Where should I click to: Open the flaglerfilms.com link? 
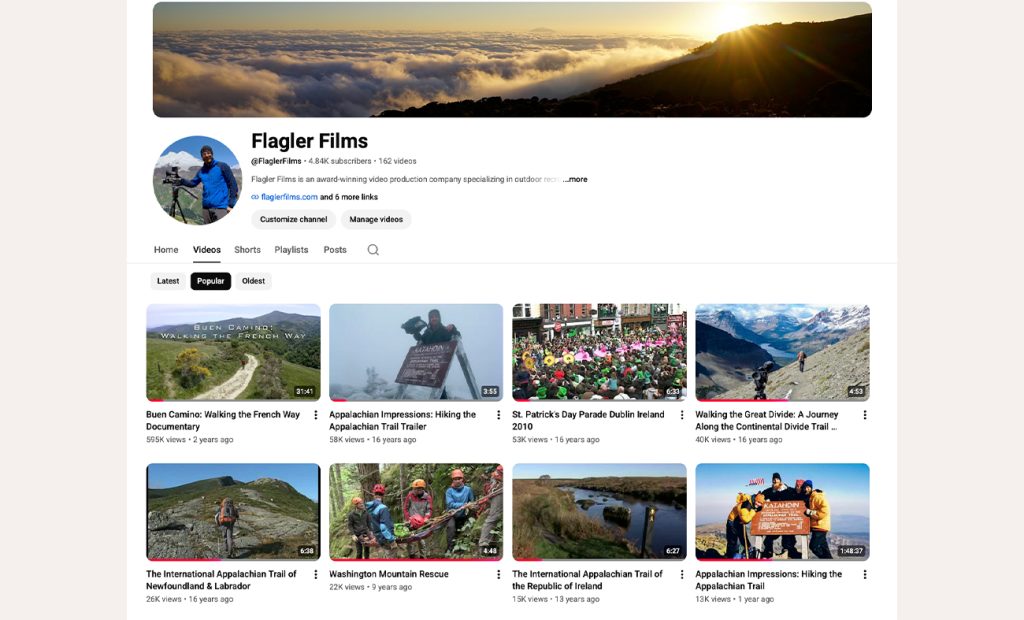[289, 197]
